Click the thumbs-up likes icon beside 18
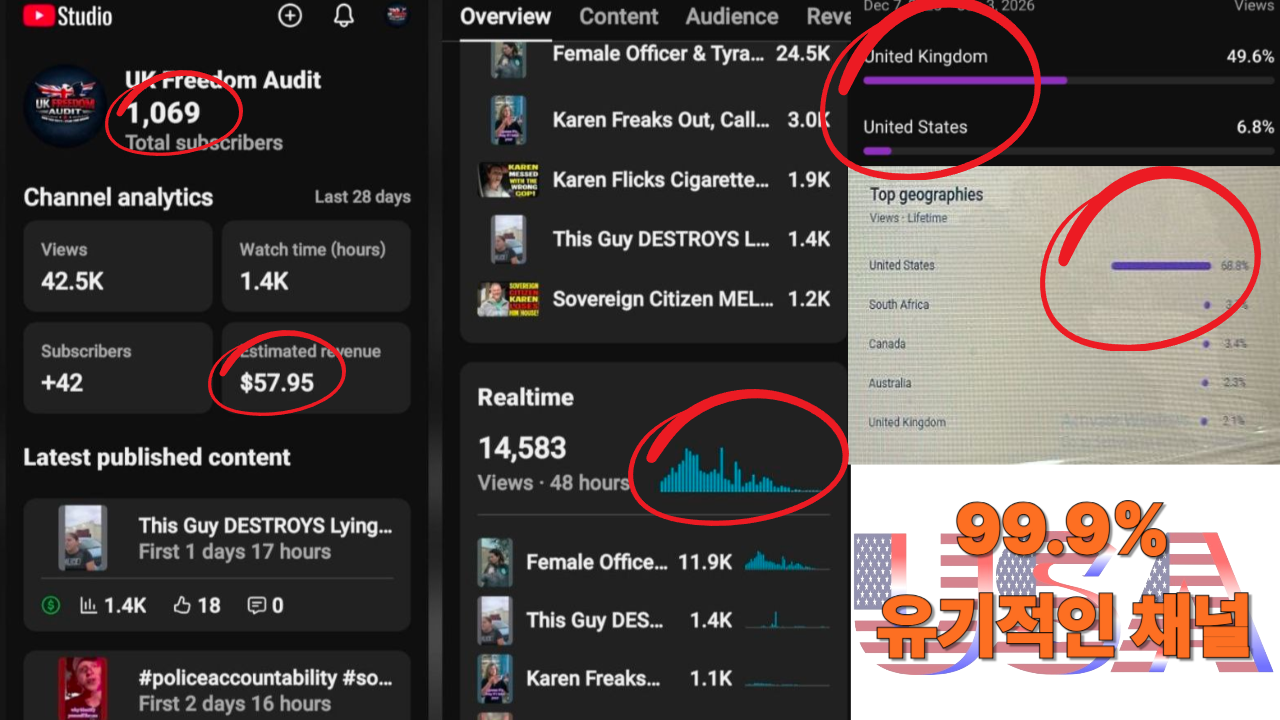Viewport: 1280px width, 720px height. click(182, 605)
